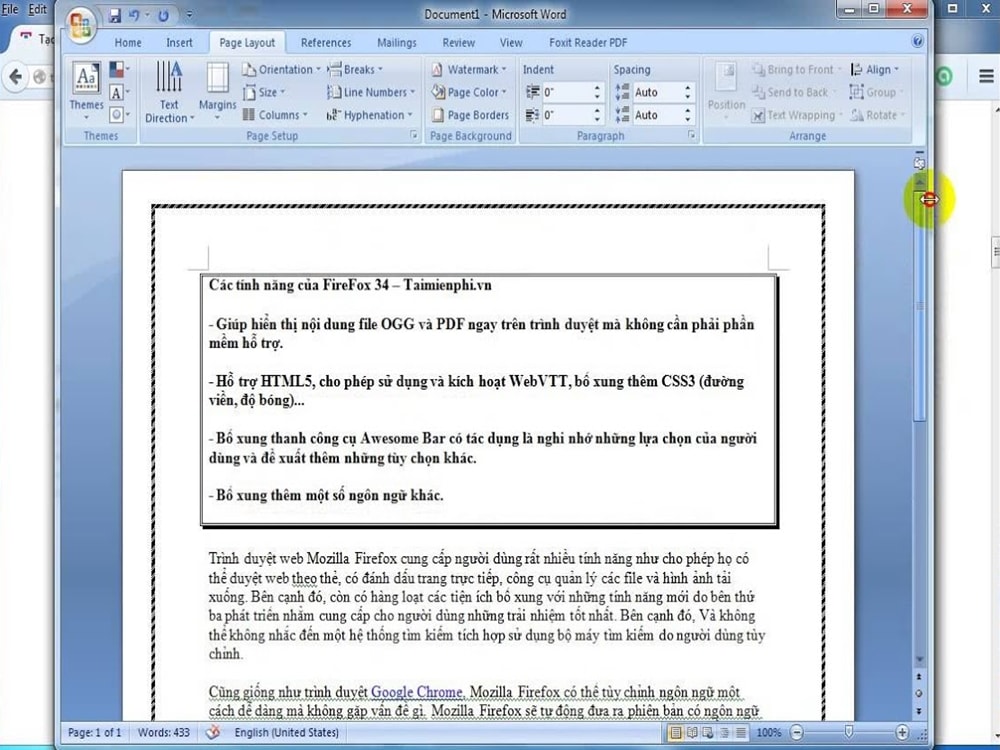Screen dimensions: 1000x750
Task: Go to next page button
Action: [919, 710]
